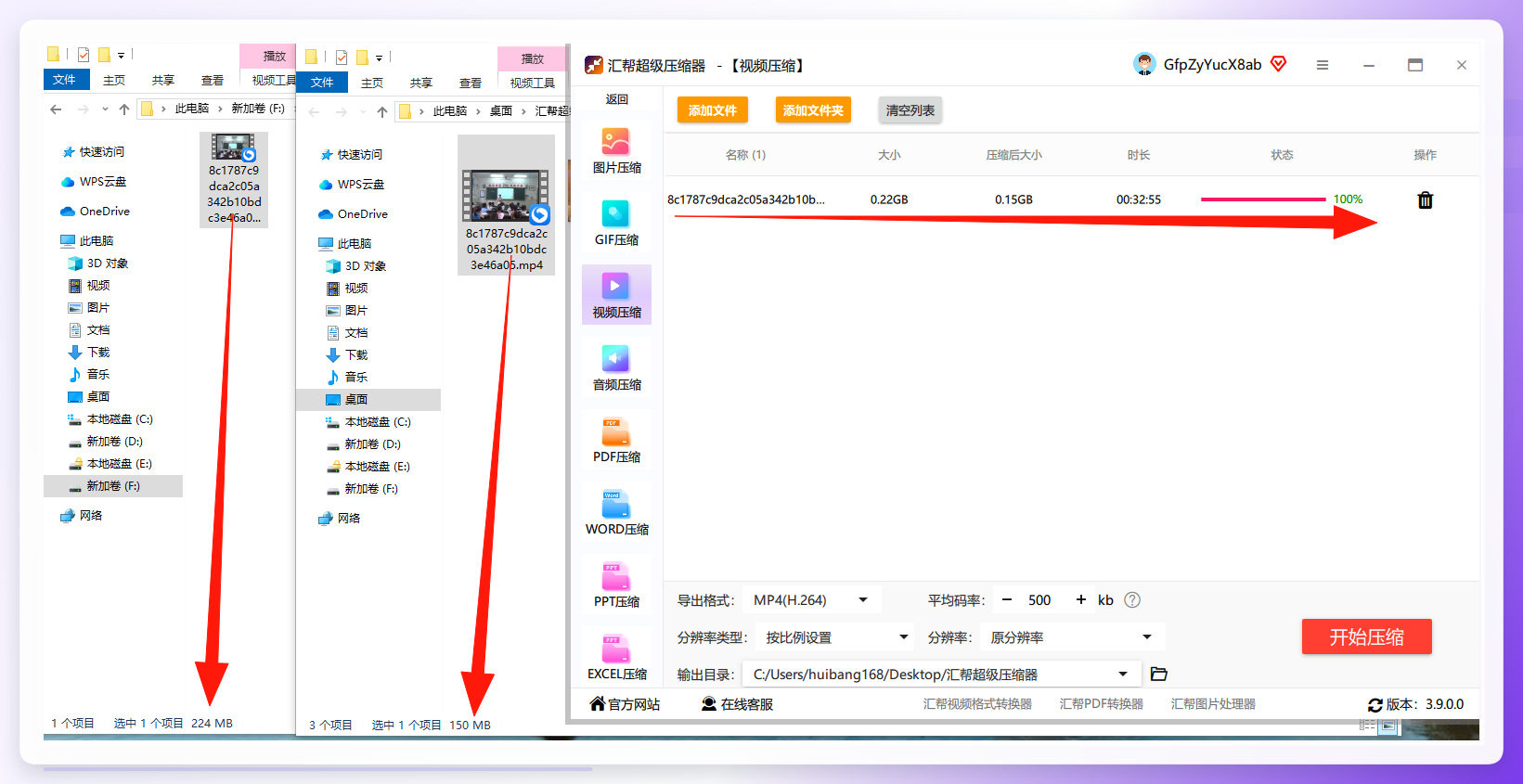1523x784 pixels.
Task: Open the 查看 tab in F: Explorer window
Action: 213,81
